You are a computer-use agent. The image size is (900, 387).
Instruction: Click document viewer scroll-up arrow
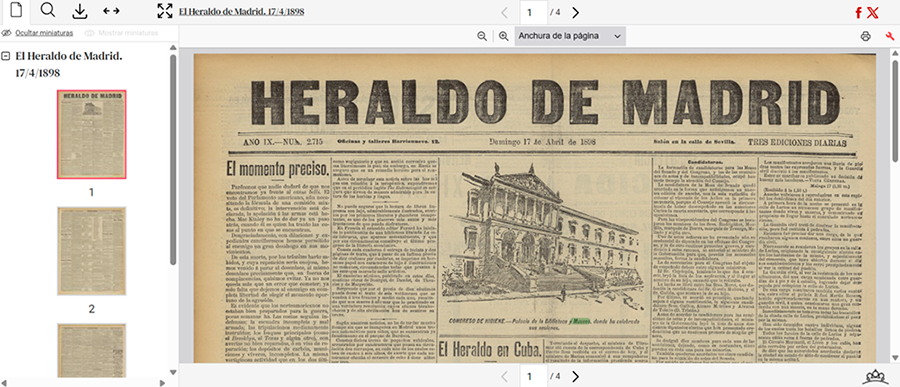point(895,53)
